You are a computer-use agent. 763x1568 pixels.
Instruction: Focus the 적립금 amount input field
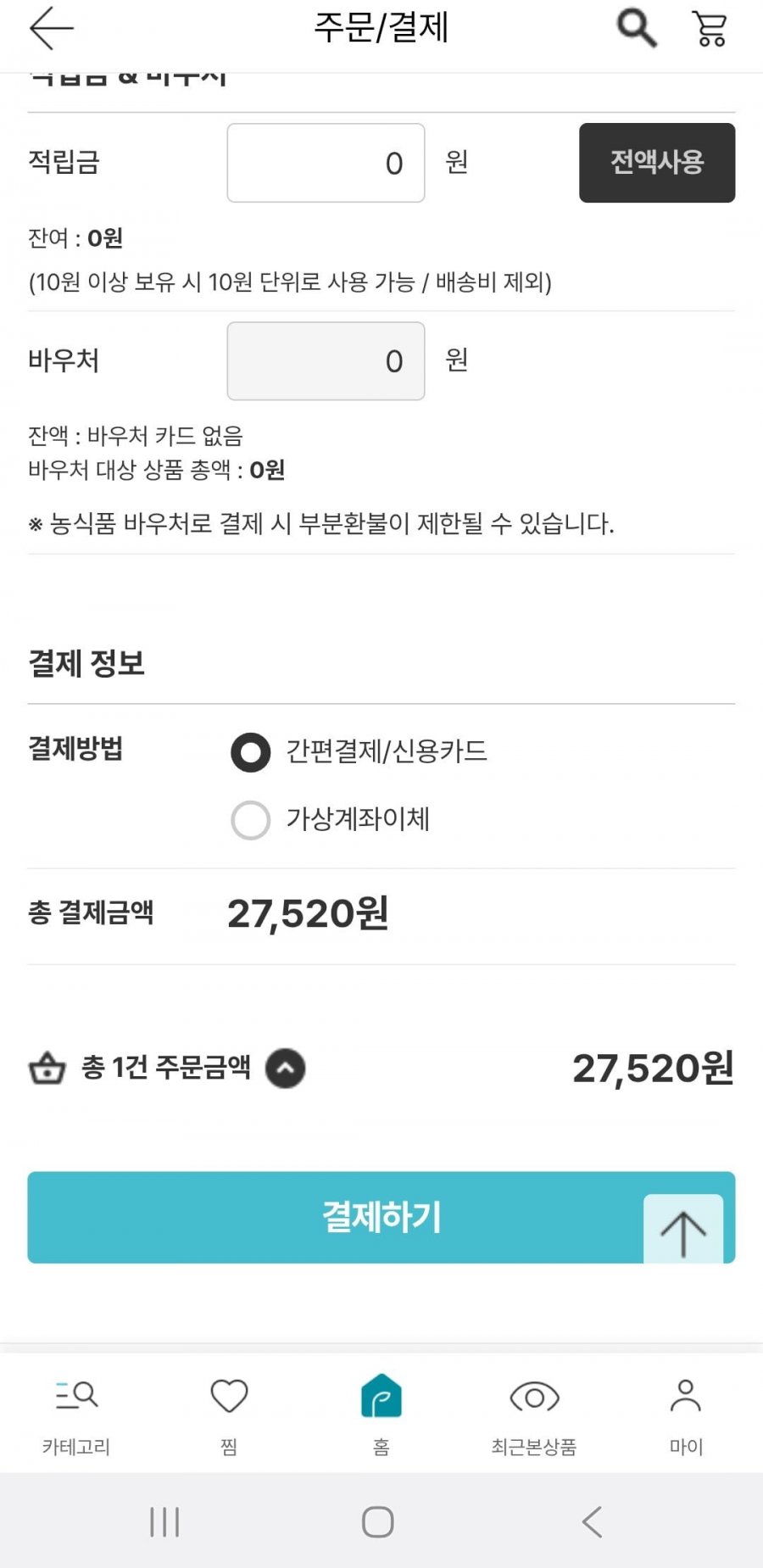326,163
